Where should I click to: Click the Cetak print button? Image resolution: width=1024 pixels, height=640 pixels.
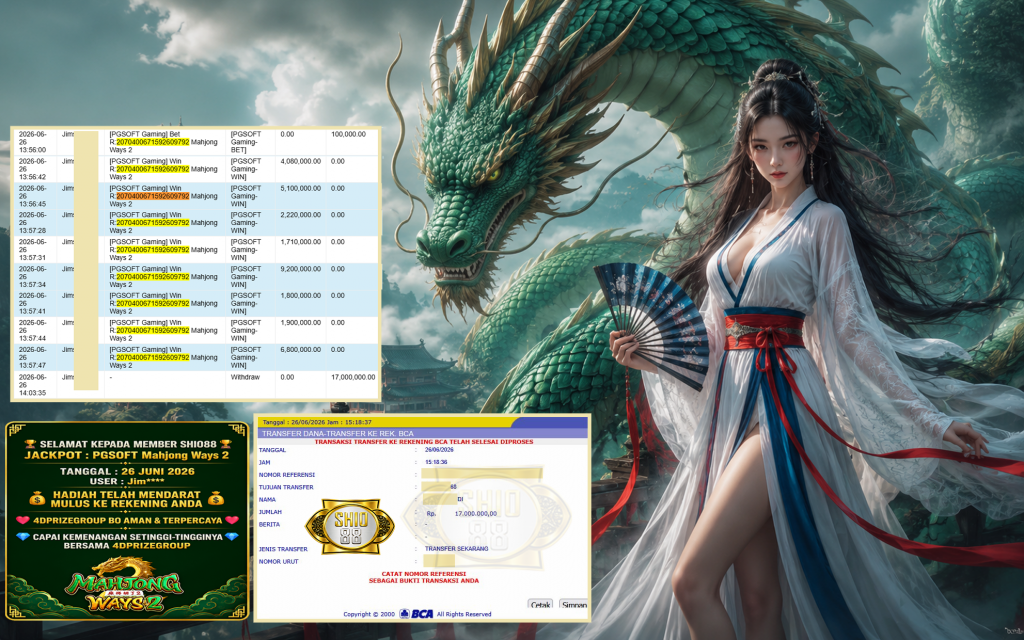click(540, 604)
